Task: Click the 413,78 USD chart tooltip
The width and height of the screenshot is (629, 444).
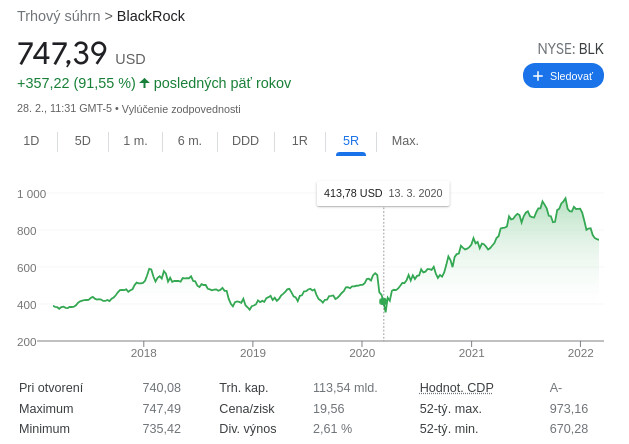Action: [x=383, y=193]
